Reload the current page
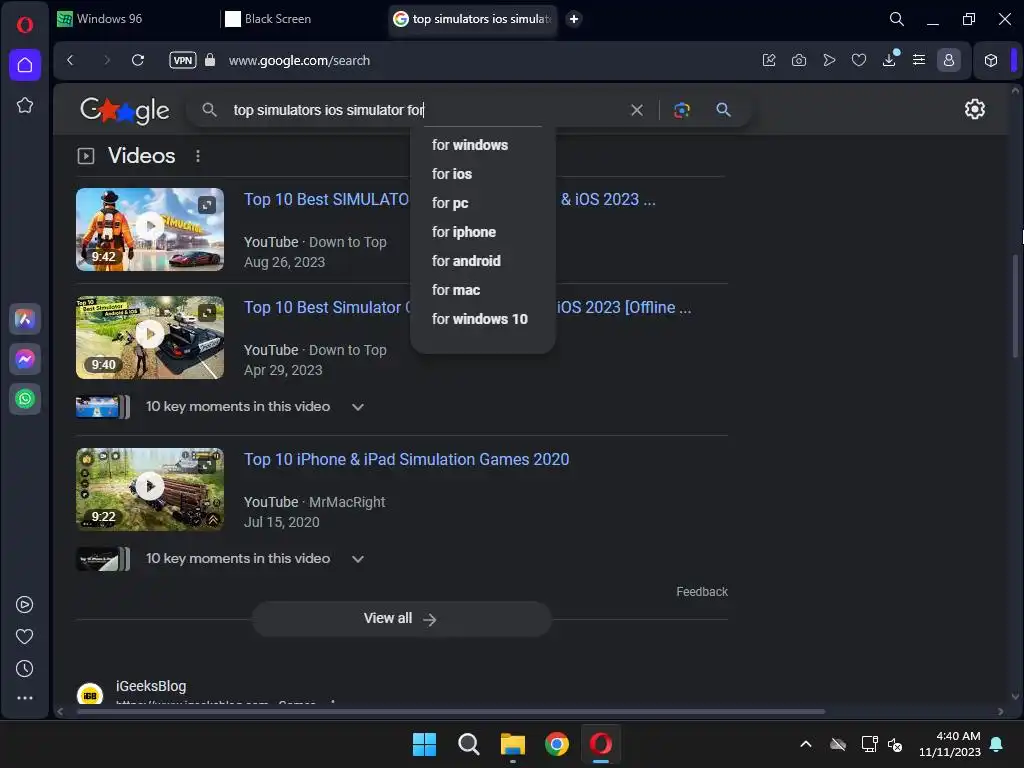 click(138, 60)
